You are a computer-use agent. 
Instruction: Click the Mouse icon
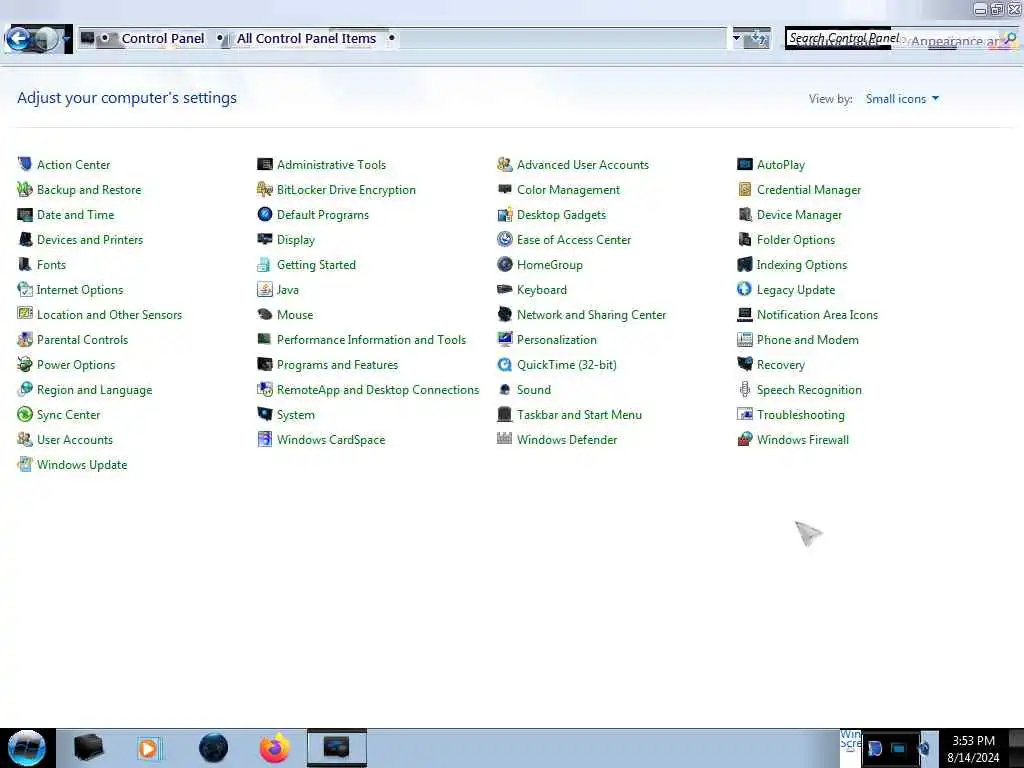pyautogui.click(x=264, y=315)
